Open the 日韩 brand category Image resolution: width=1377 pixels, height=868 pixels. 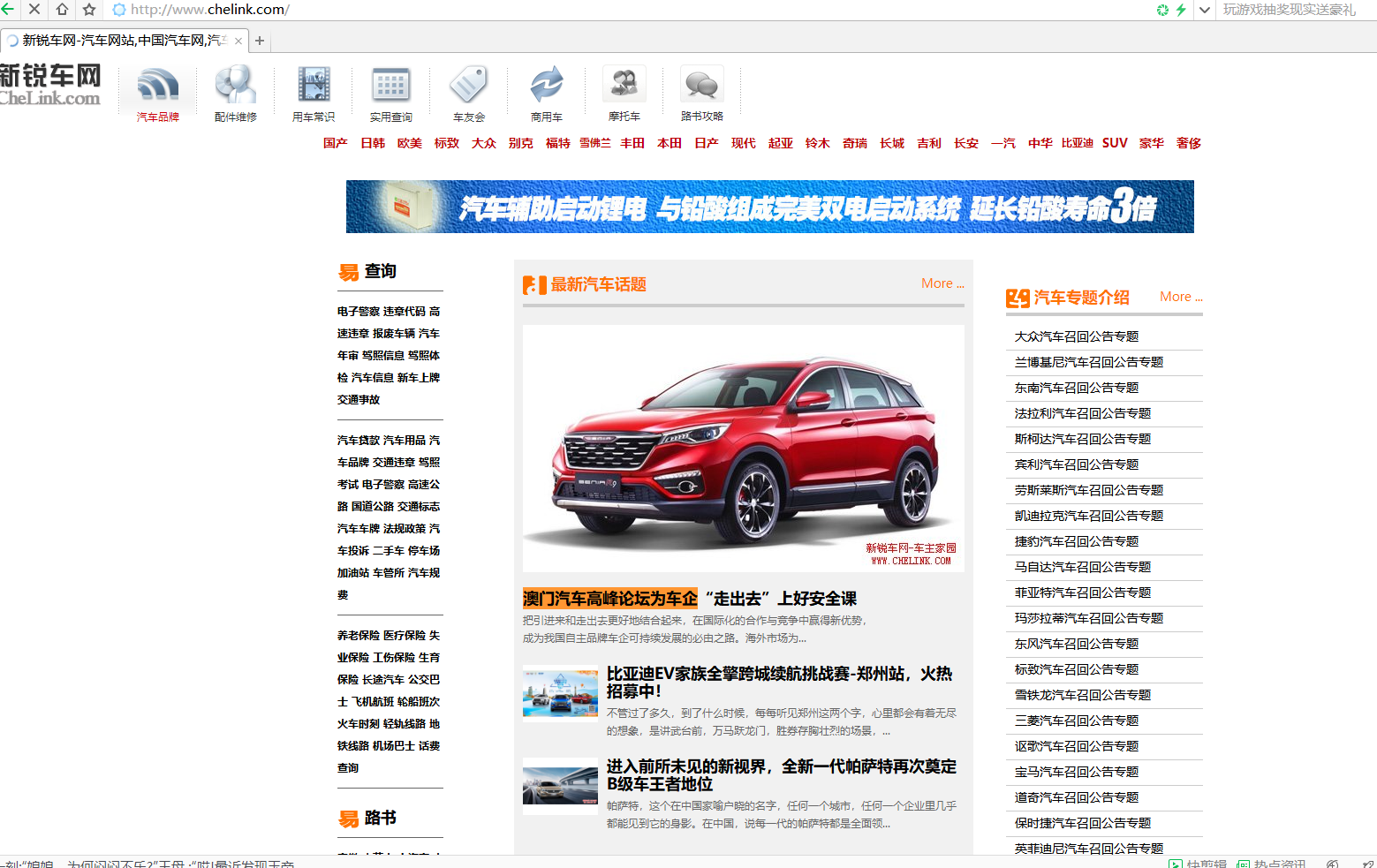[373, 143]
